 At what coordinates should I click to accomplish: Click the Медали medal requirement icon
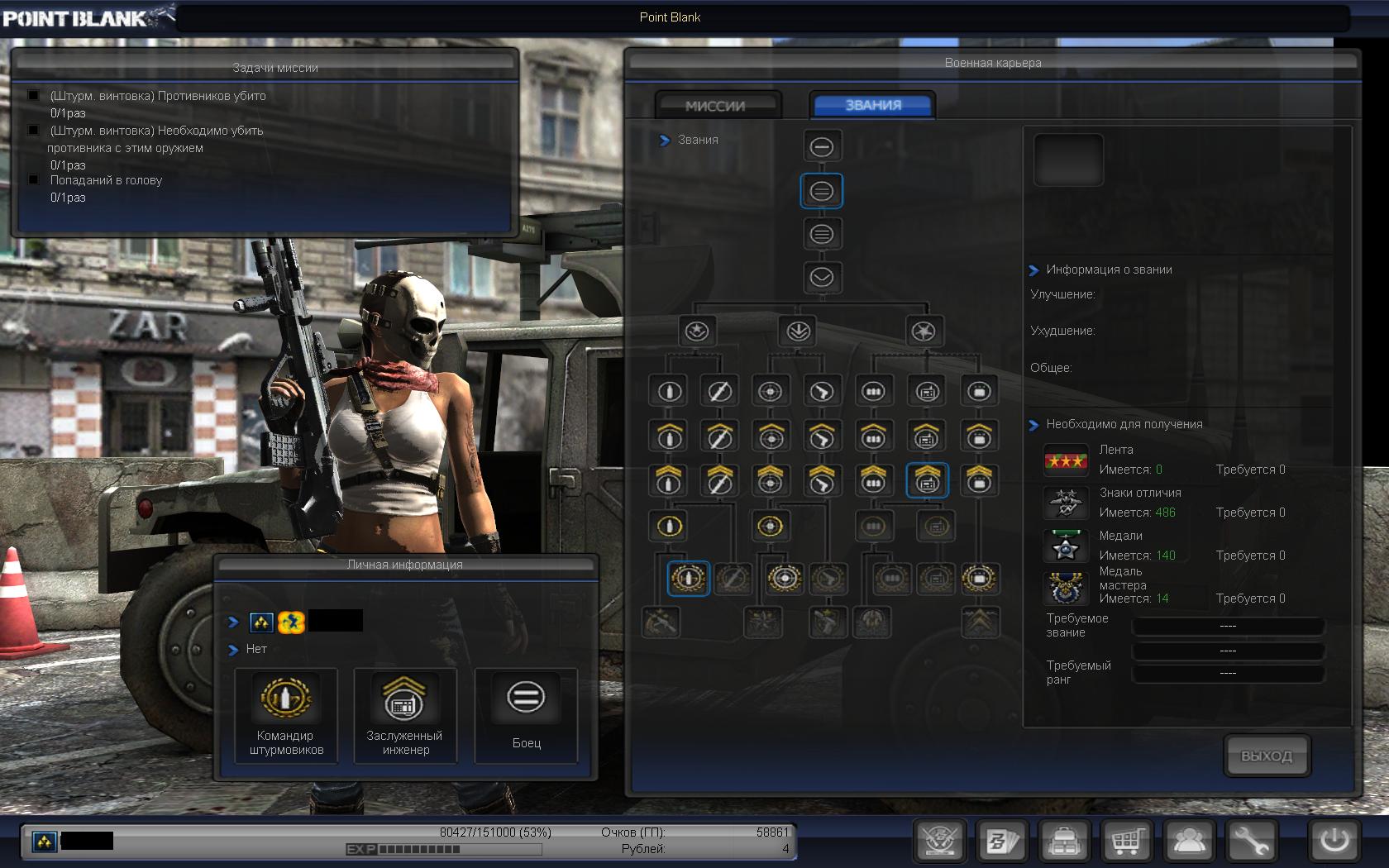(x=1066, y=546)
